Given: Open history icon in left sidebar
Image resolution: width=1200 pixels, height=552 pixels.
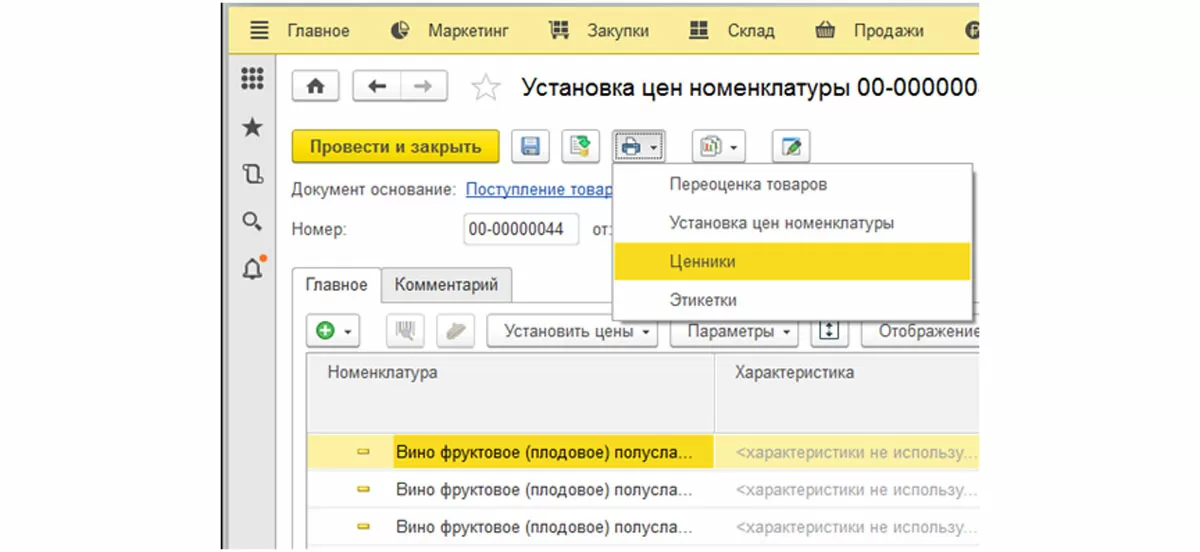Looking at the screenshot, I should click(253, 174).
